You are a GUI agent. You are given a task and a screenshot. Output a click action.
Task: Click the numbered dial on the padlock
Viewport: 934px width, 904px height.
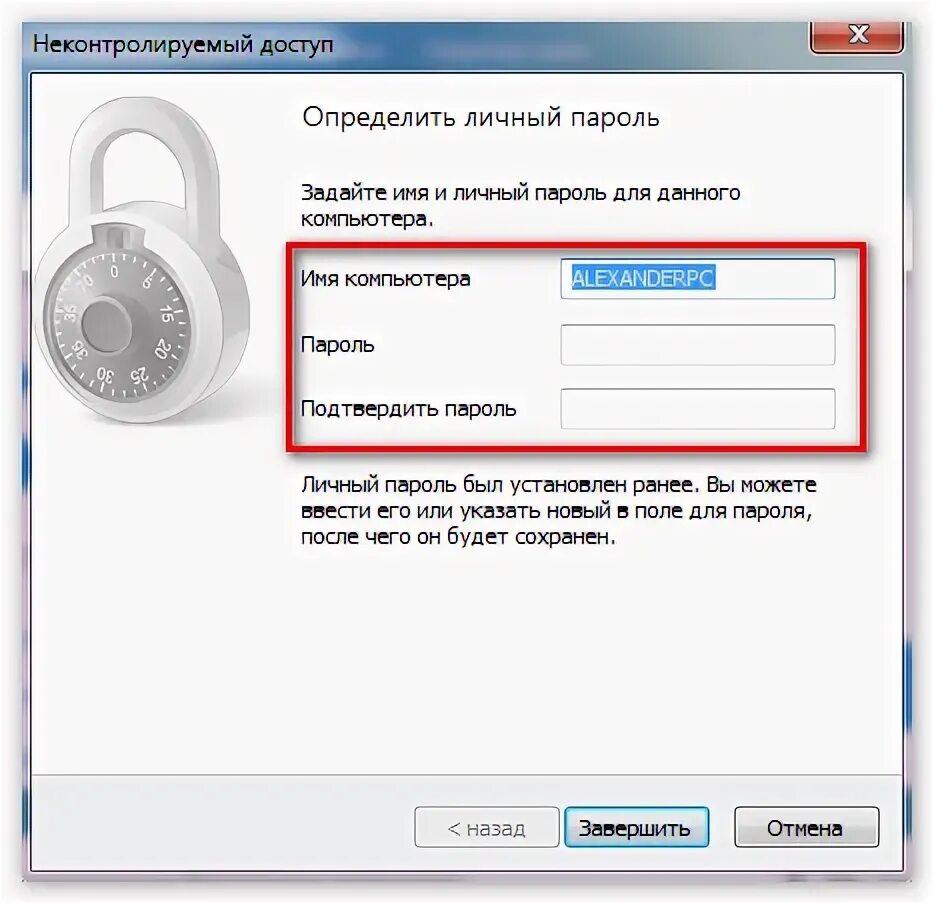pos(115,326)
